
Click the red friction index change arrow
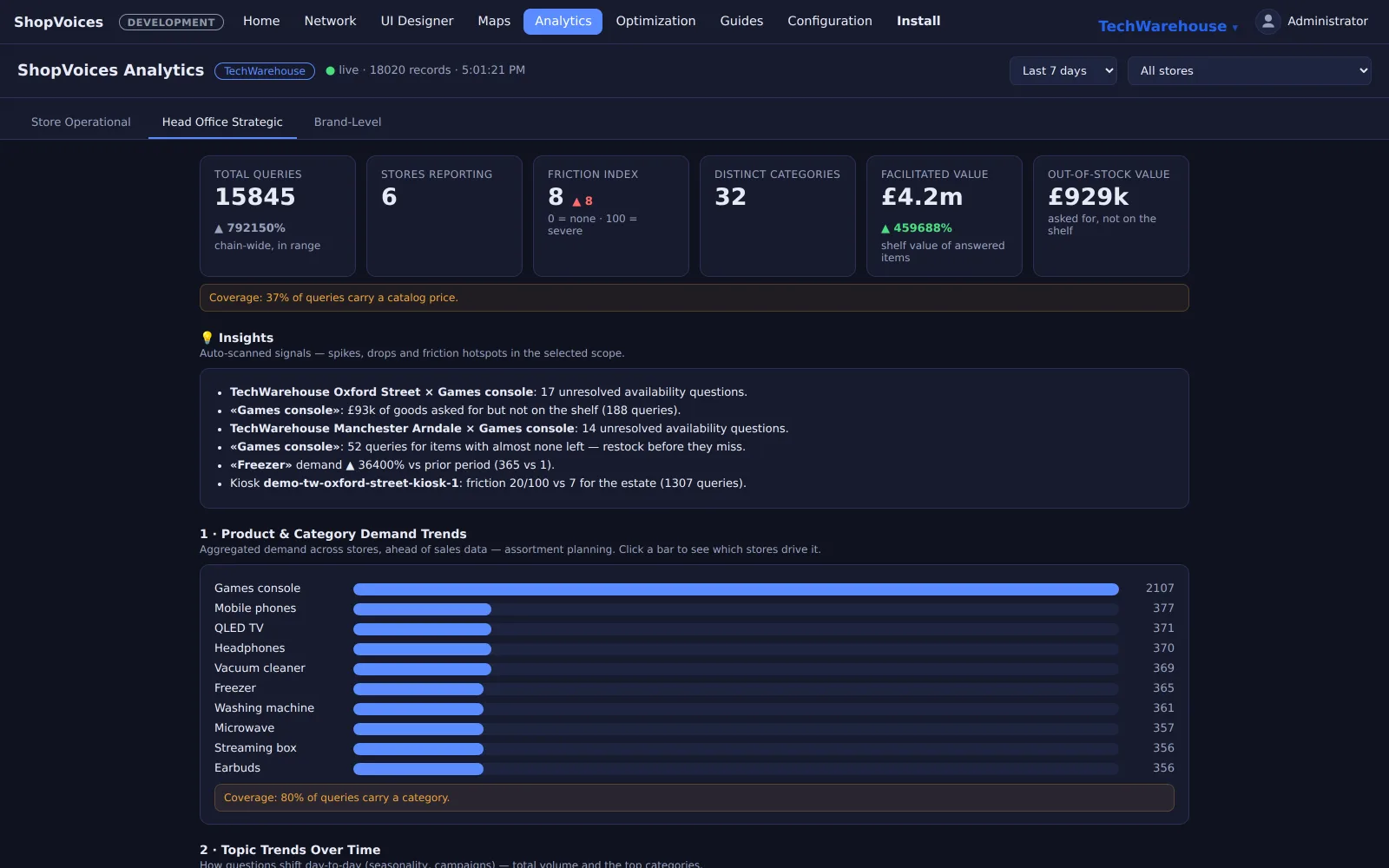[576, 201]
